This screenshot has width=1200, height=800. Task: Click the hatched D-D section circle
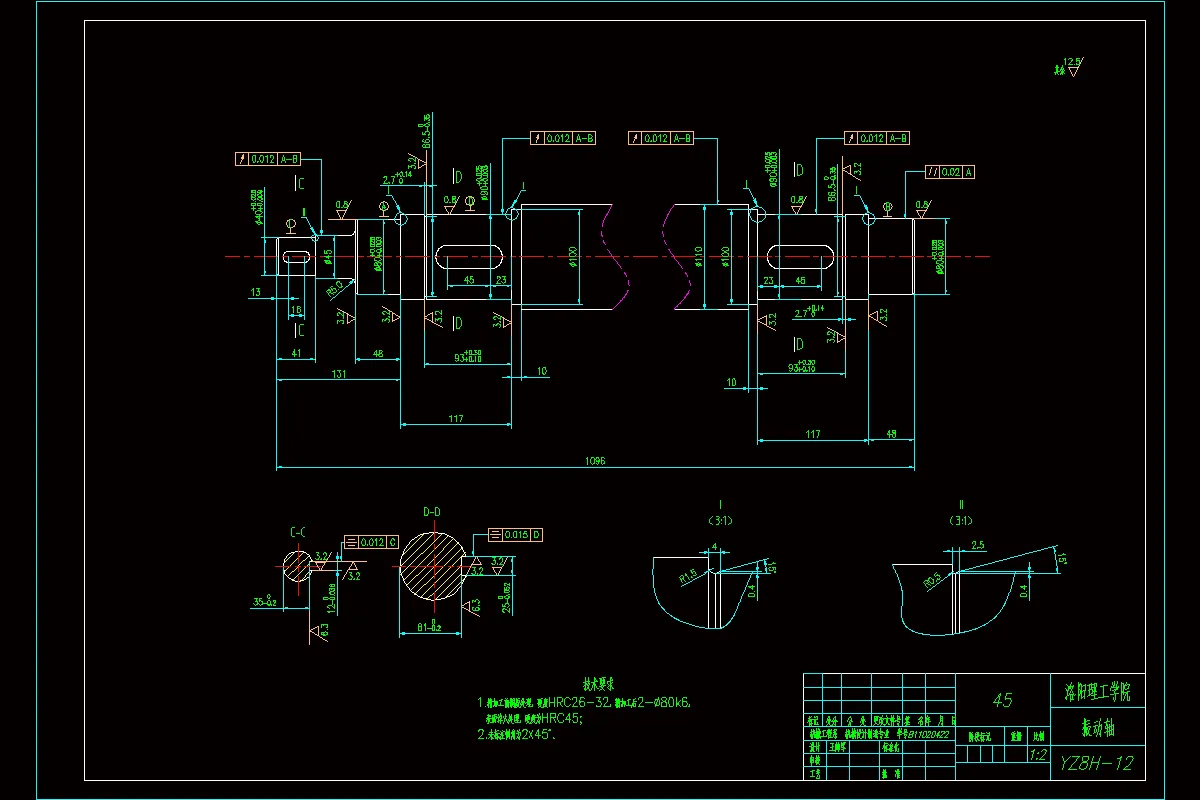pyautogui.click(x=432, y=565)
